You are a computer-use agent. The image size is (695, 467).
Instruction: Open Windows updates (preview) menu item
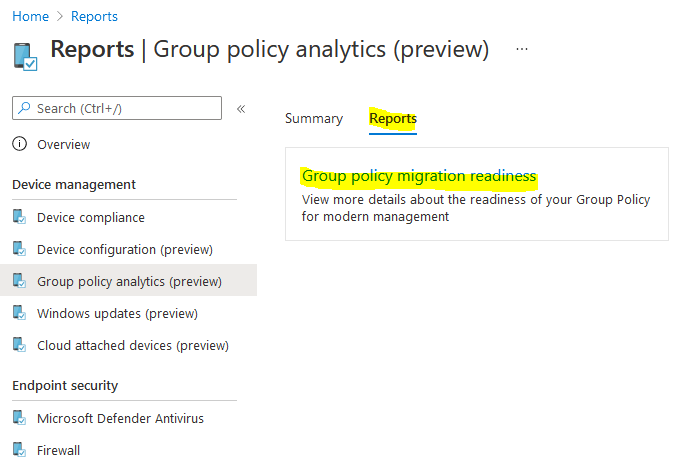pyautogui.click(x=117, y=313)
